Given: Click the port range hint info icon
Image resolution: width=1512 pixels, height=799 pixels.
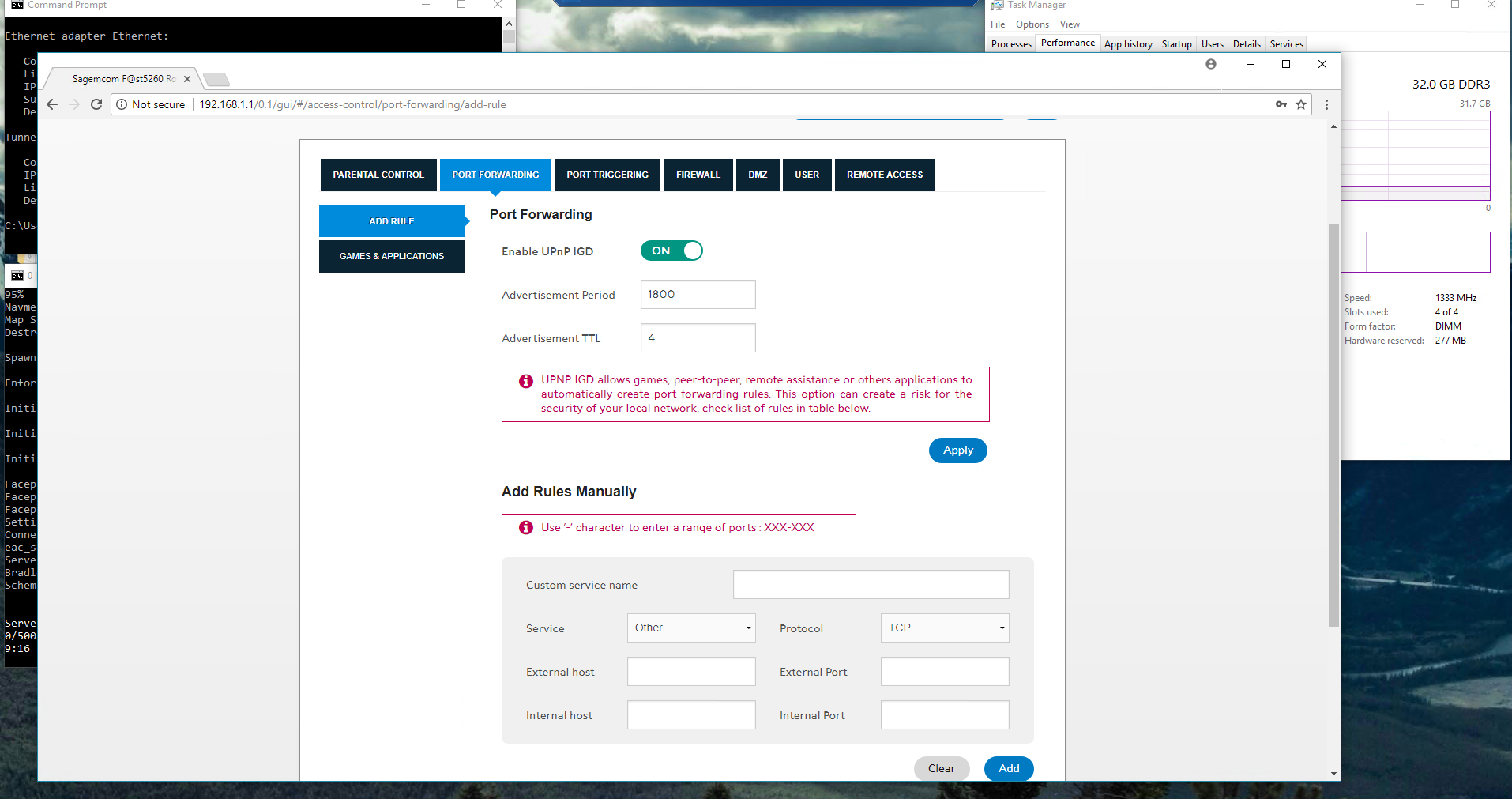Looking at the screenshot, I should [526, 527].
